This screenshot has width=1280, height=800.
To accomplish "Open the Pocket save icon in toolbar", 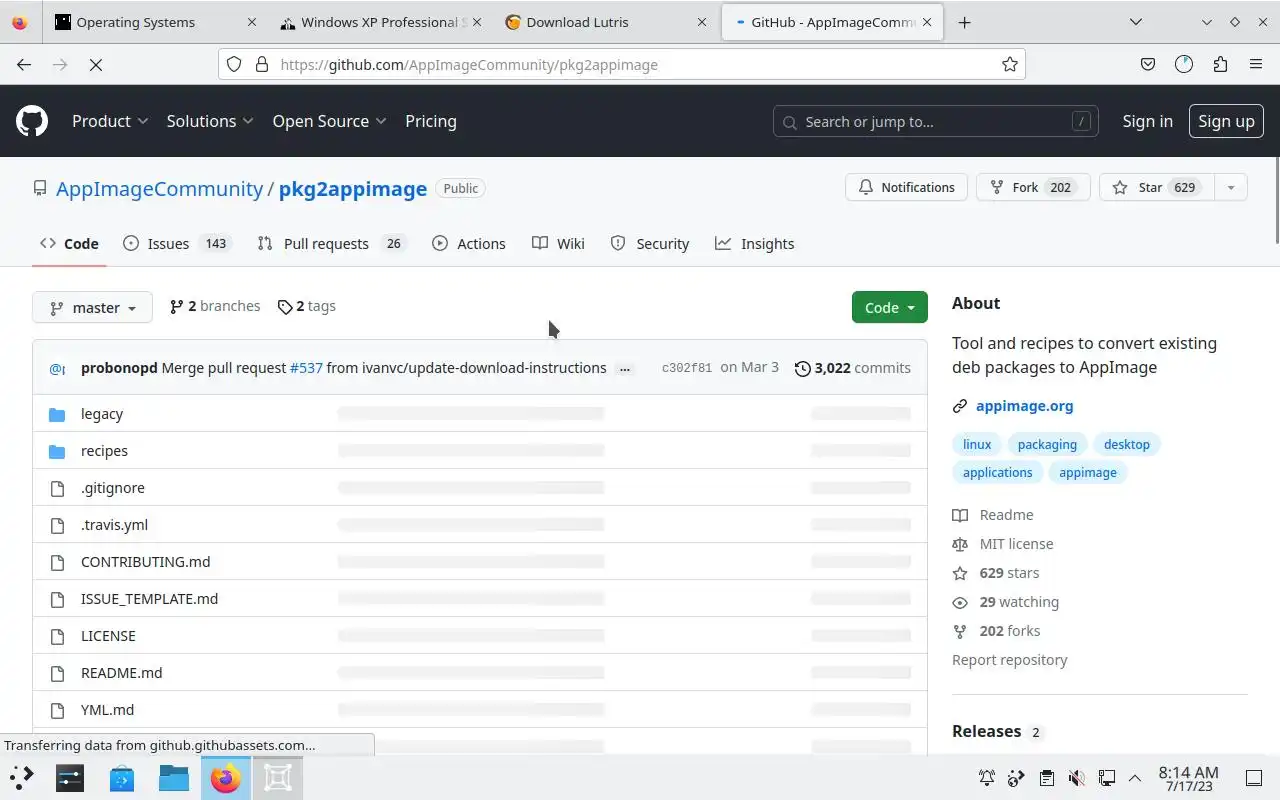I will pos(1148,64).
